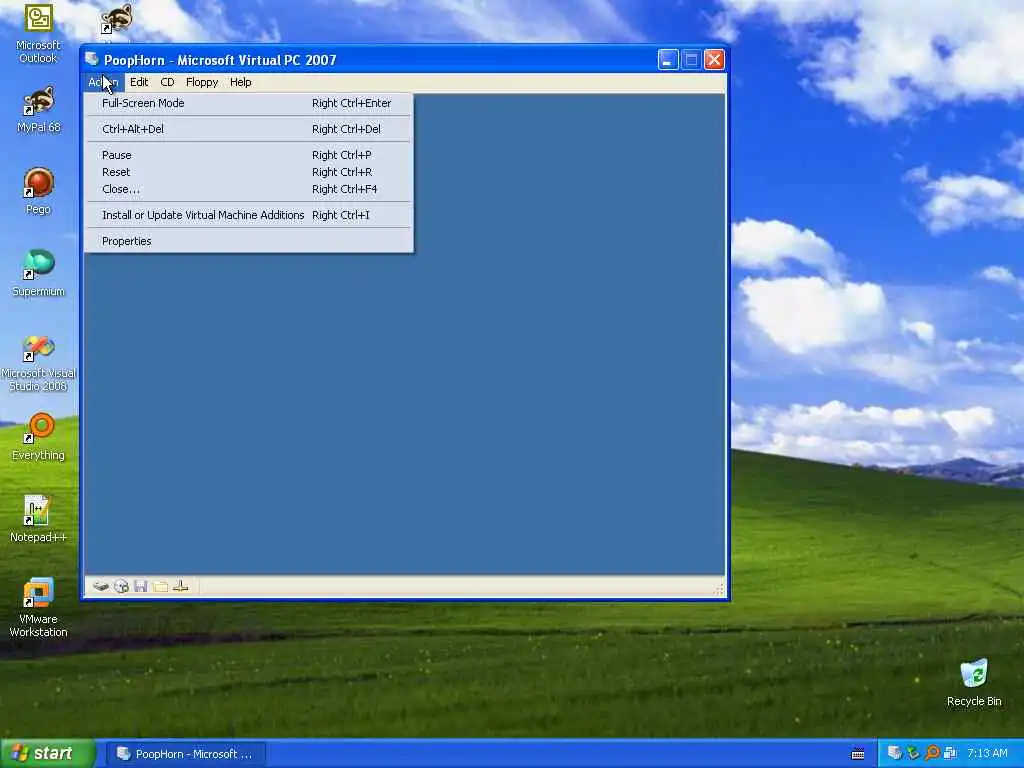This screenshot has height=768, width=1024.
Task: Select the Notepad++ desktop icon
Action: coord(38,519)
